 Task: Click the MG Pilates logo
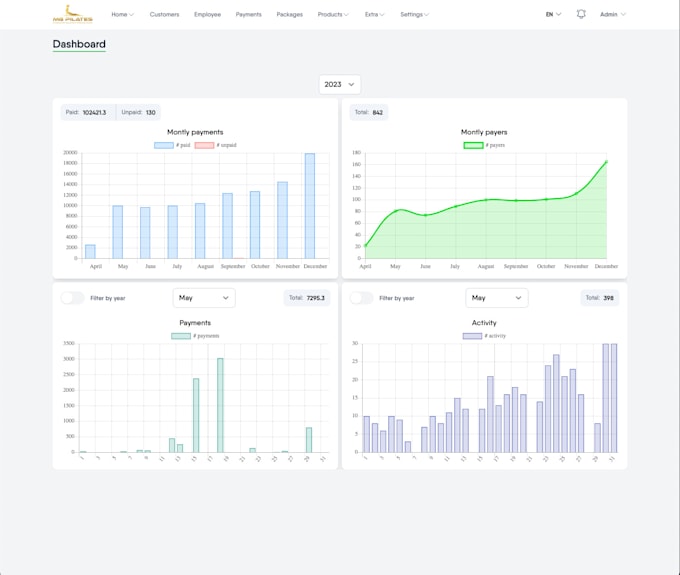coord(72,14)
